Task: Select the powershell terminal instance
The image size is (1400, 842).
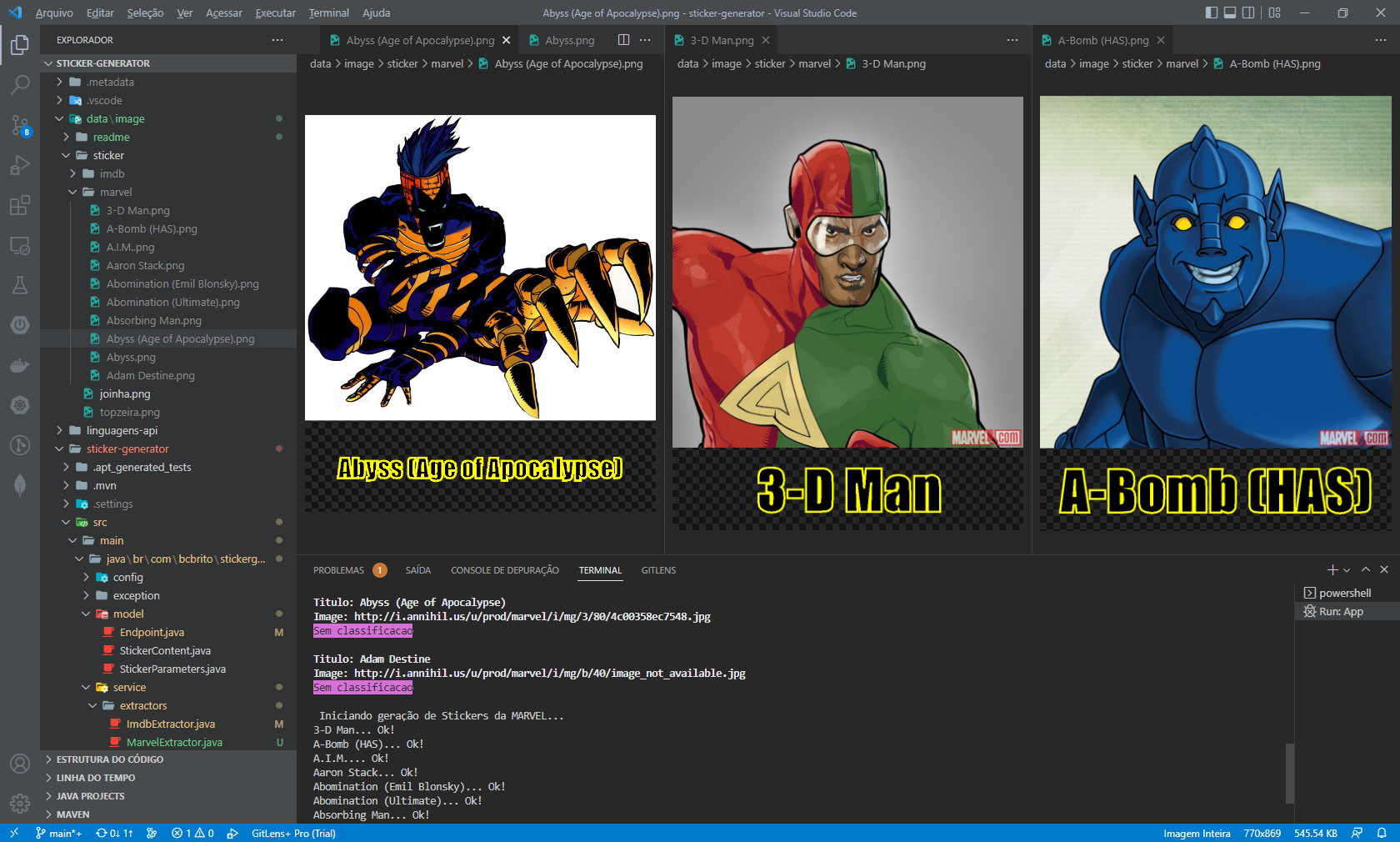Action: coord(1347,593)
